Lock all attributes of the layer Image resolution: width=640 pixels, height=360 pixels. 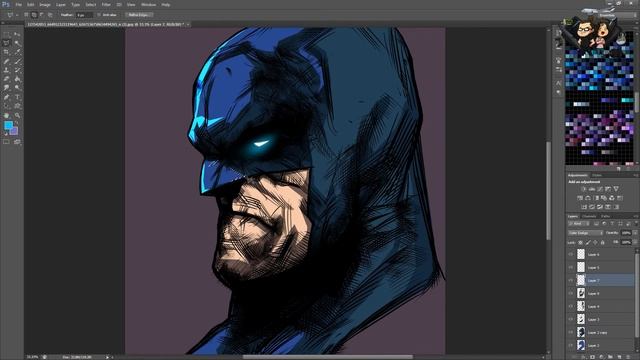coord(602,242)
